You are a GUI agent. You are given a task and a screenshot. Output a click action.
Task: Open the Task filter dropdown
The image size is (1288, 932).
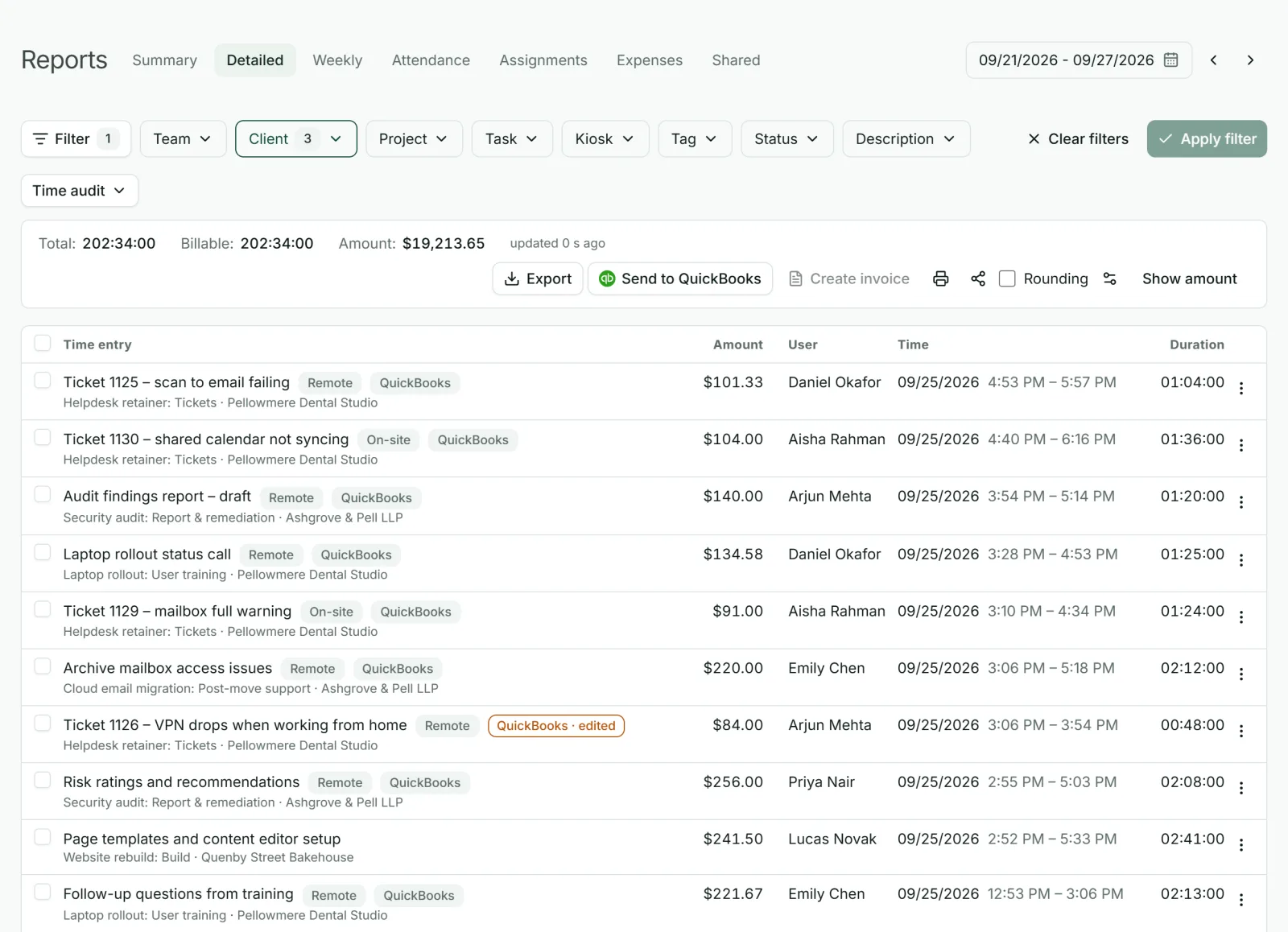[x=512, y=139]
